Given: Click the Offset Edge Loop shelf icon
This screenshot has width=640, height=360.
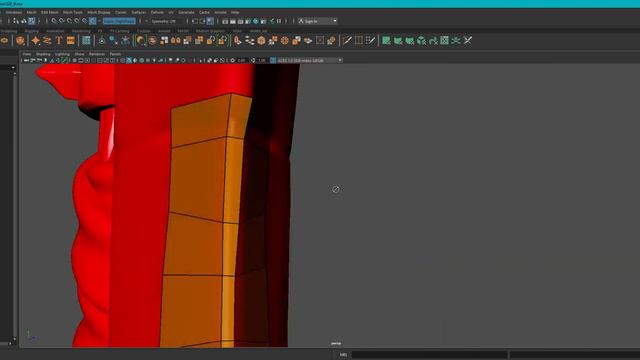Looking at the screenshot, I should 370,40.
